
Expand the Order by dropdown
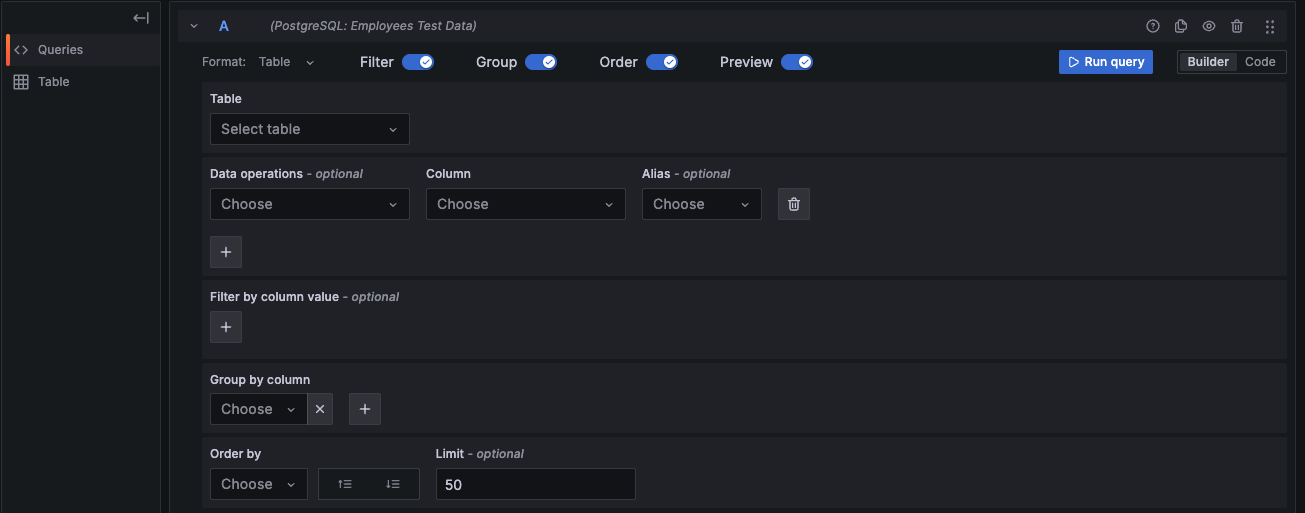(259, 484)
